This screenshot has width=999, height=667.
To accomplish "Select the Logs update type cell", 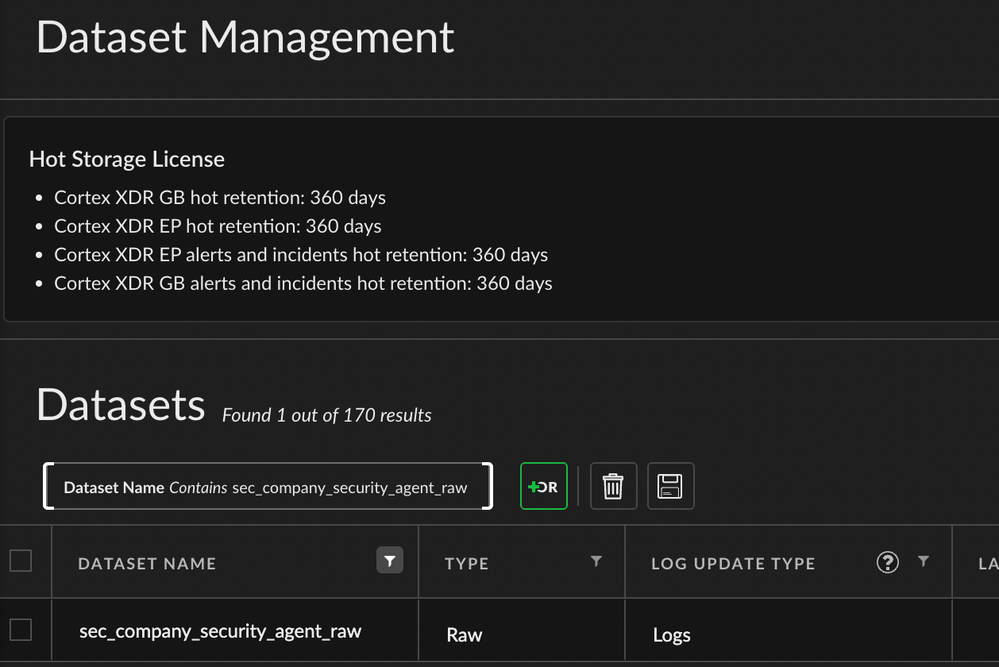I will tap(671, 635).
